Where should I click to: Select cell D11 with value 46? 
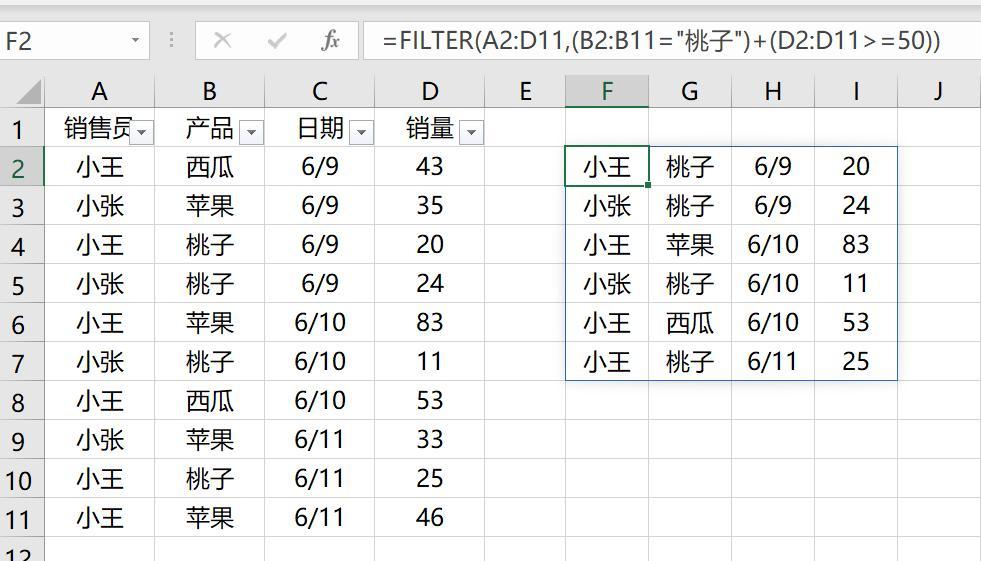pyautogui.click(x=430, y=518)
